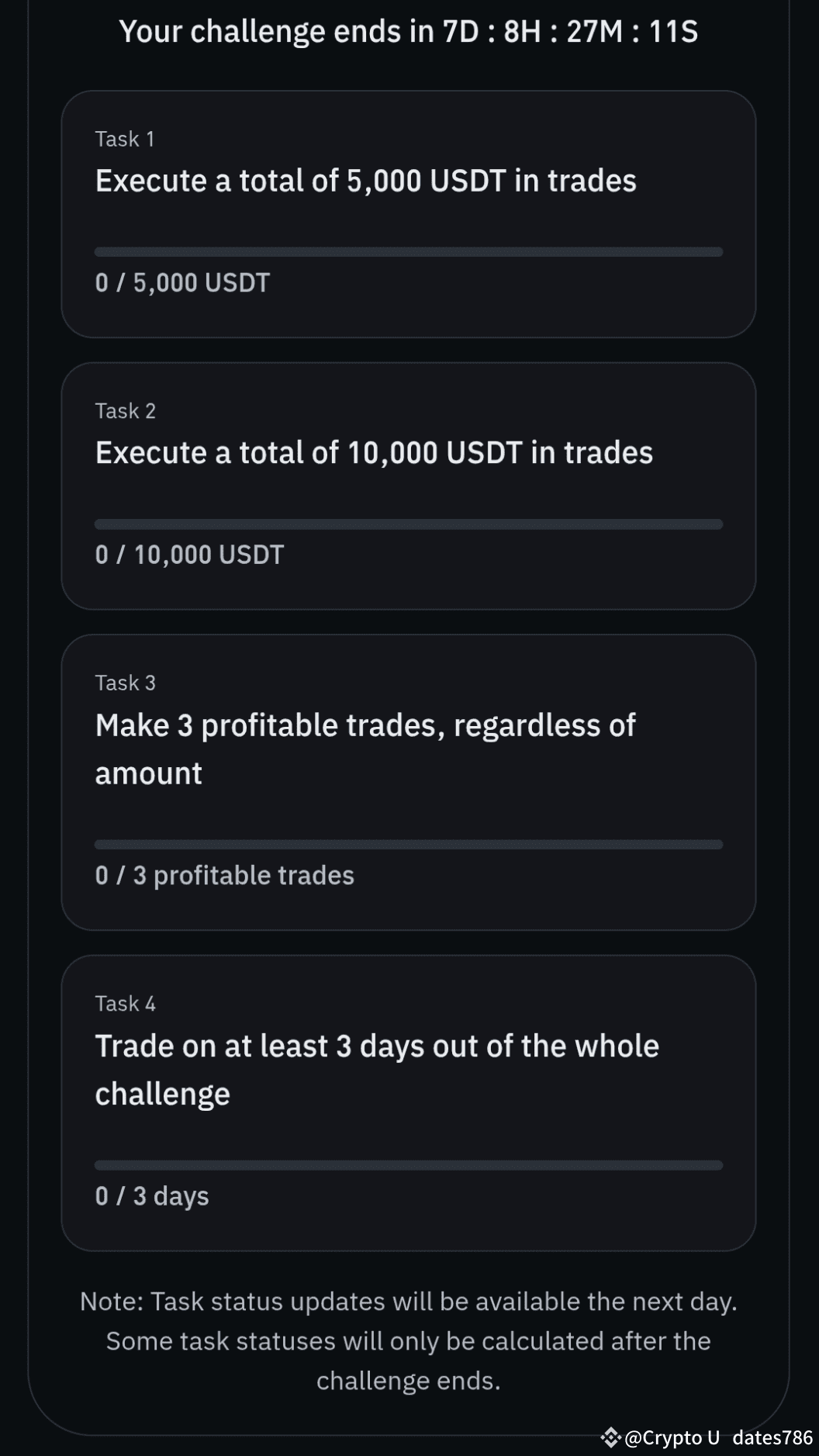Viewport: 819px width, 1456px height.
Task: Select the Task 2 card
Action: click(409, 486)
